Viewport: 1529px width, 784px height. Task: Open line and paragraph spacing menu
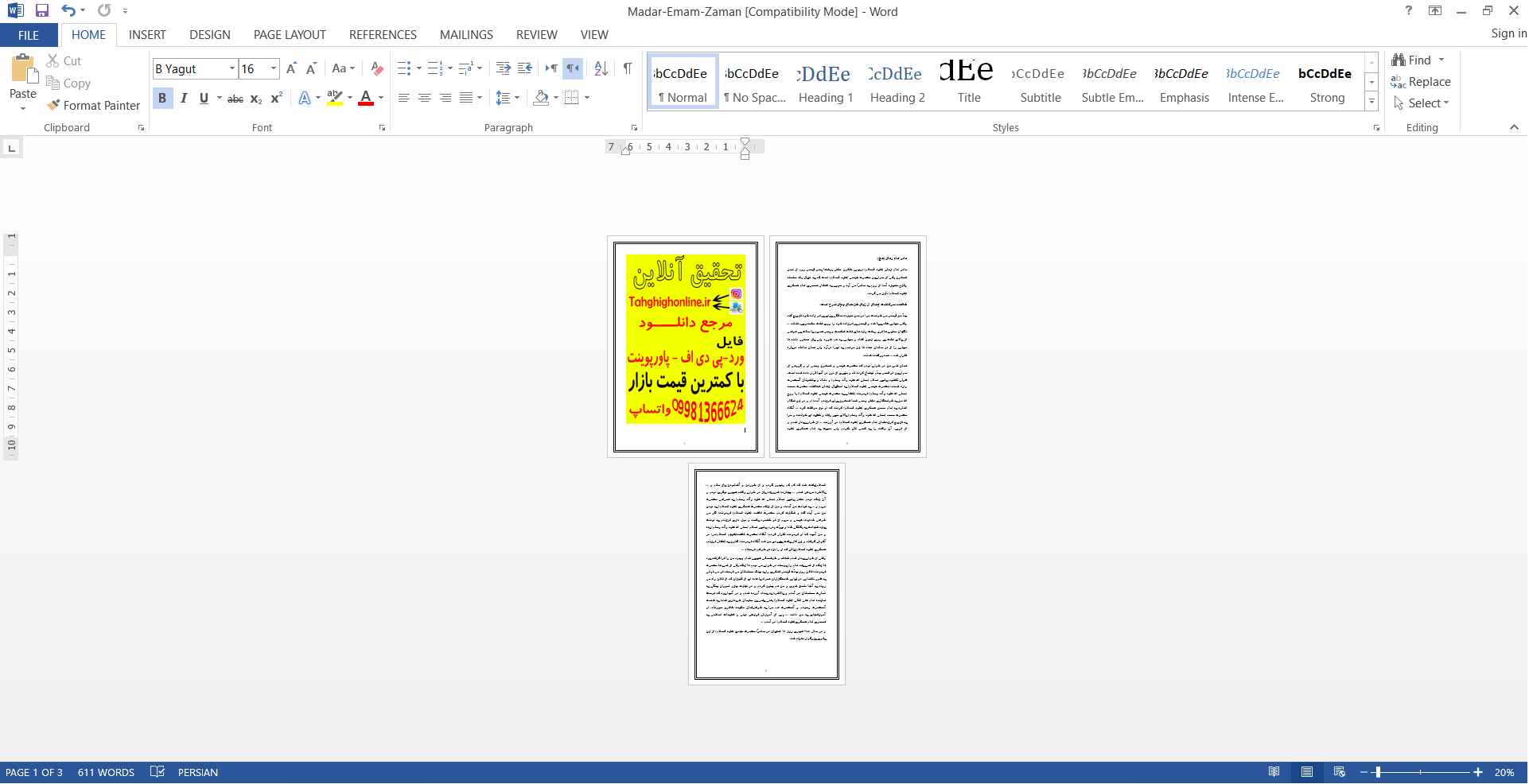(x=508, y=99)
